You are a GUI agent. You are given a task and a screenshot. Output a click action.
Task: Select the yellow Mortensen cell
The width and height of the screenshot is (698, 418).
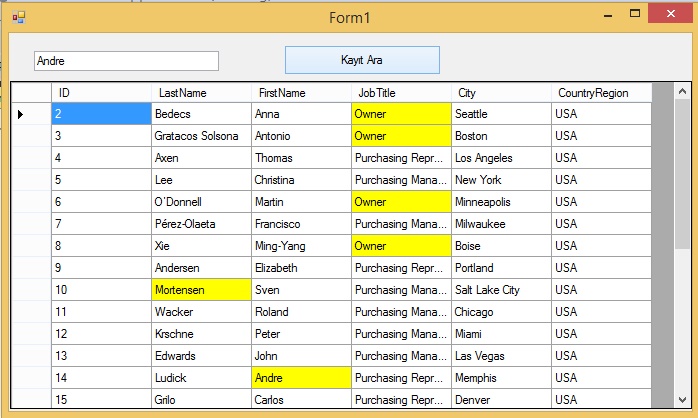click(x=201, y=290)
